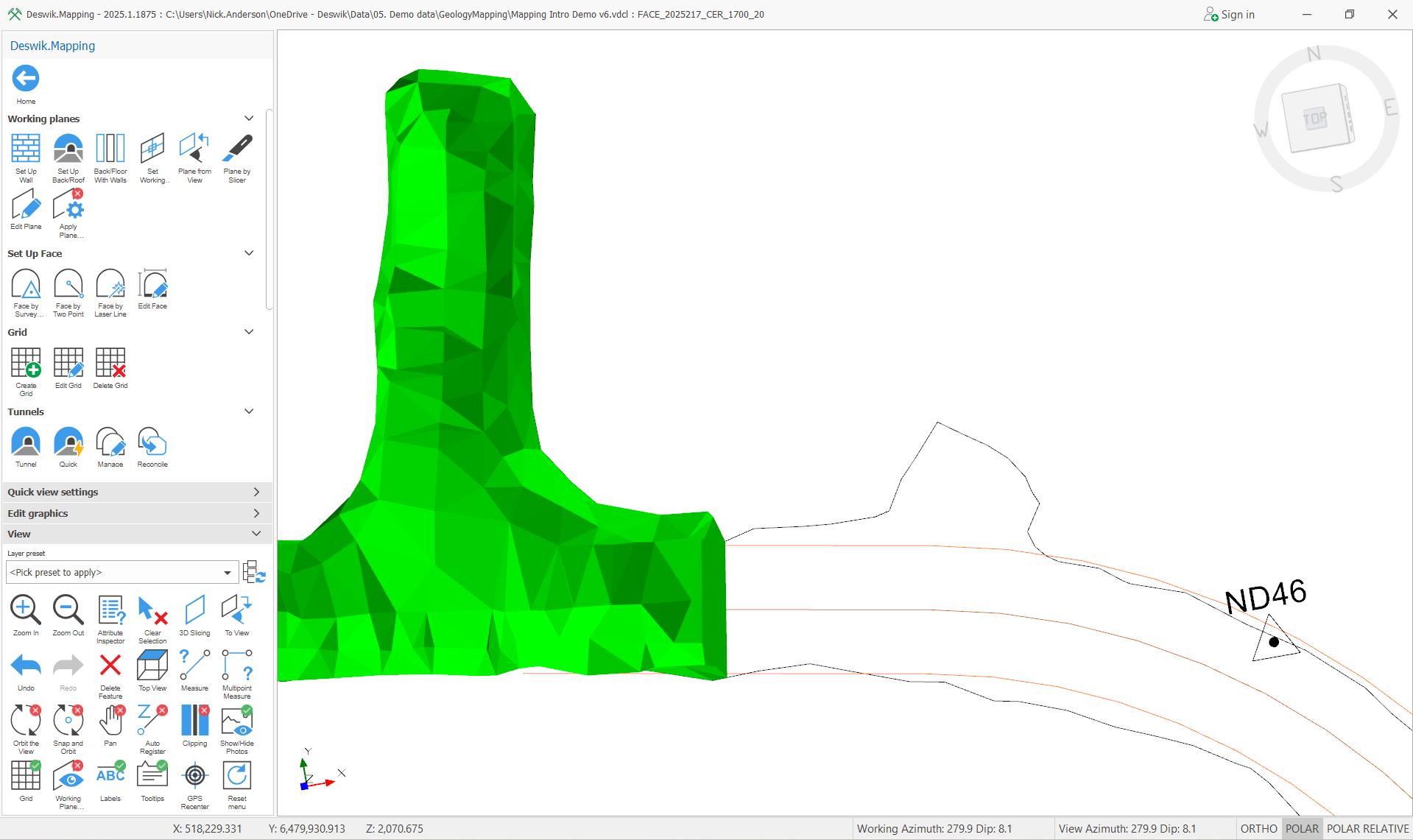
Task: Go back Home with the arrow icon
Action: click(26, 78)
